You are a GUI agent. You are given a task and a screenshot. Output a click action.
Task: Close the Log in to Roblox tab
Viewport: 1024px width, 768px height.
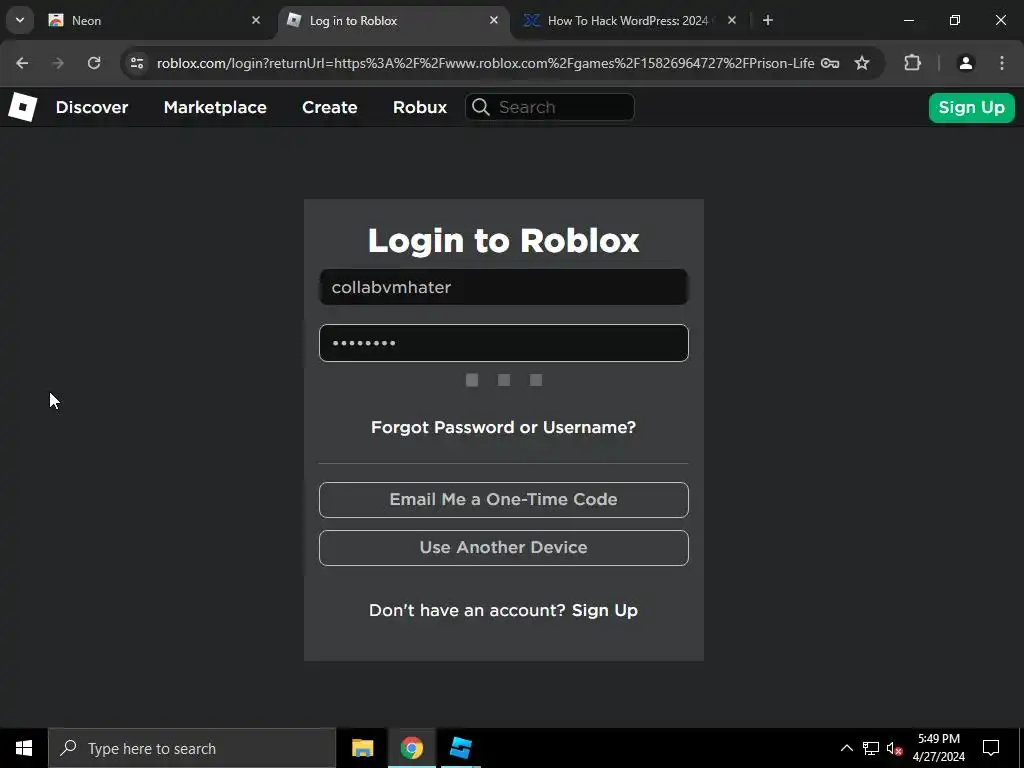click(494, 20)
